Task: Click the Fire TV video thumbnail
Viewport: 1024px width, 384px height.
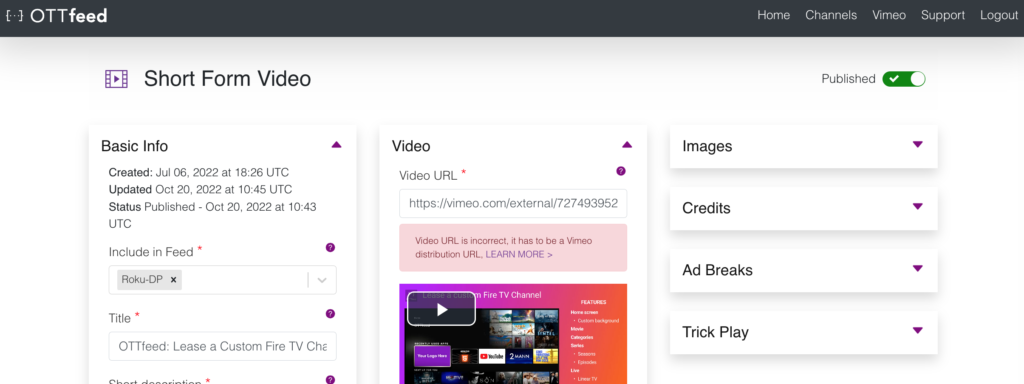Action: (x=513, y=334)
